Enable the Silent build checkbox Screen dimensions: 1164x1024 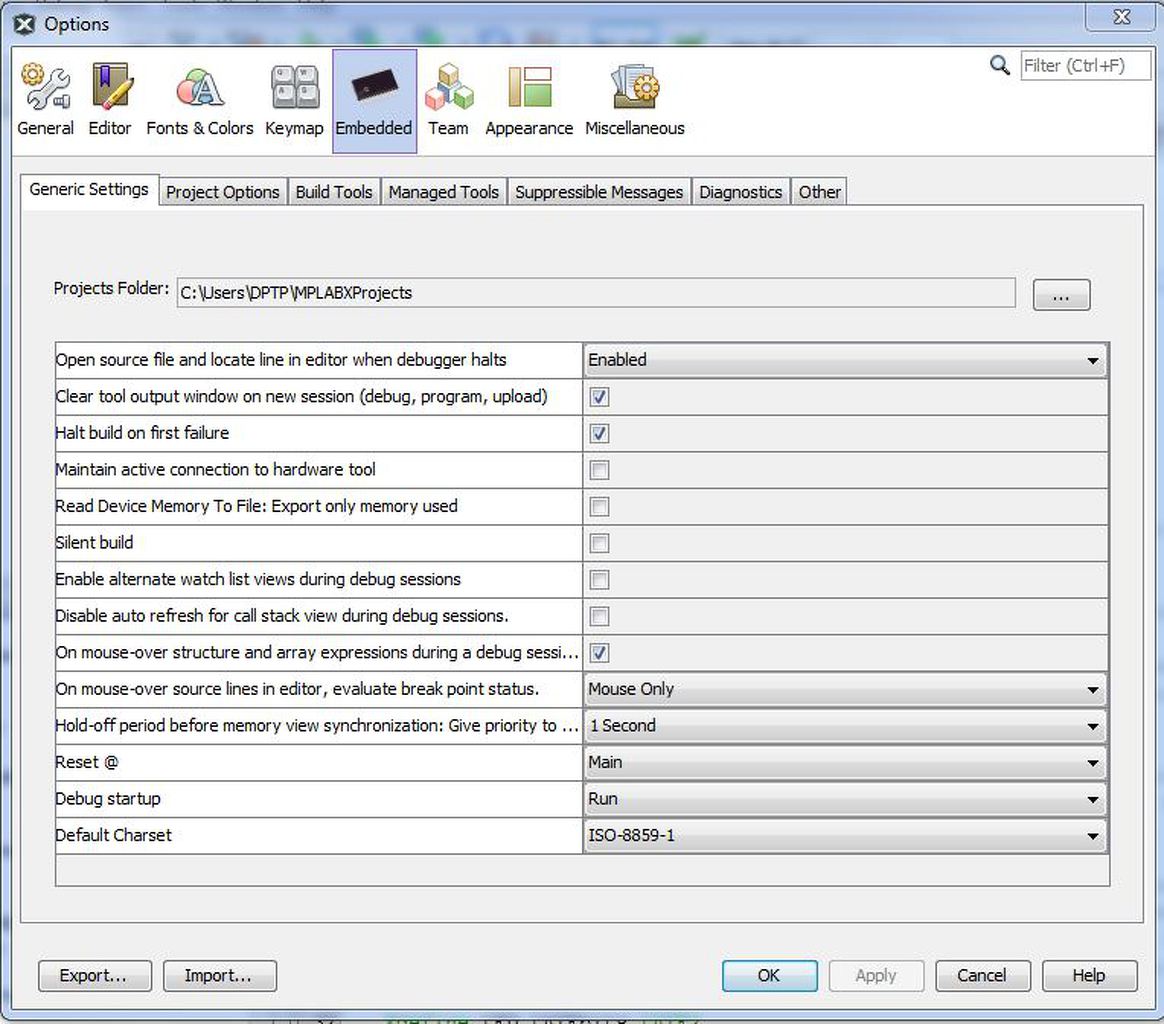click(599, 543)
